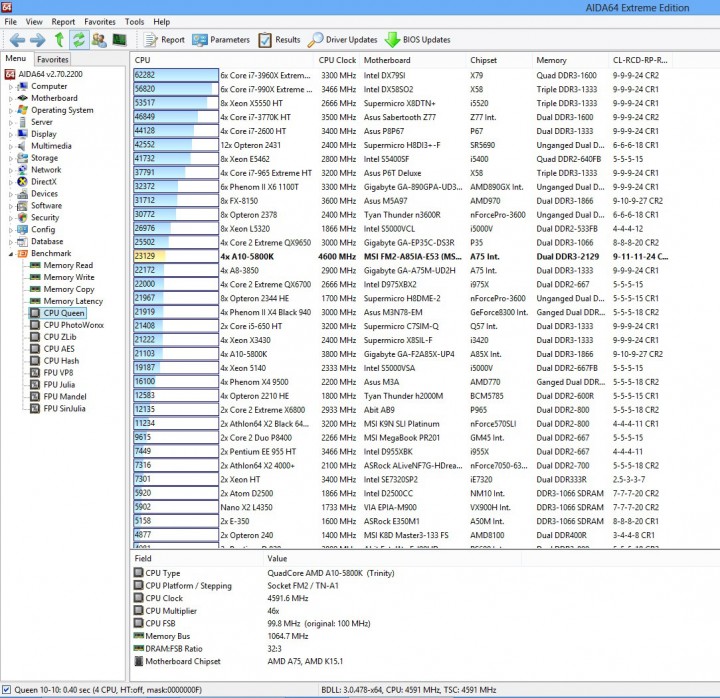720x698 pixels.
Task: Expand the Network tree node arrow
Action: click(11, 170)
